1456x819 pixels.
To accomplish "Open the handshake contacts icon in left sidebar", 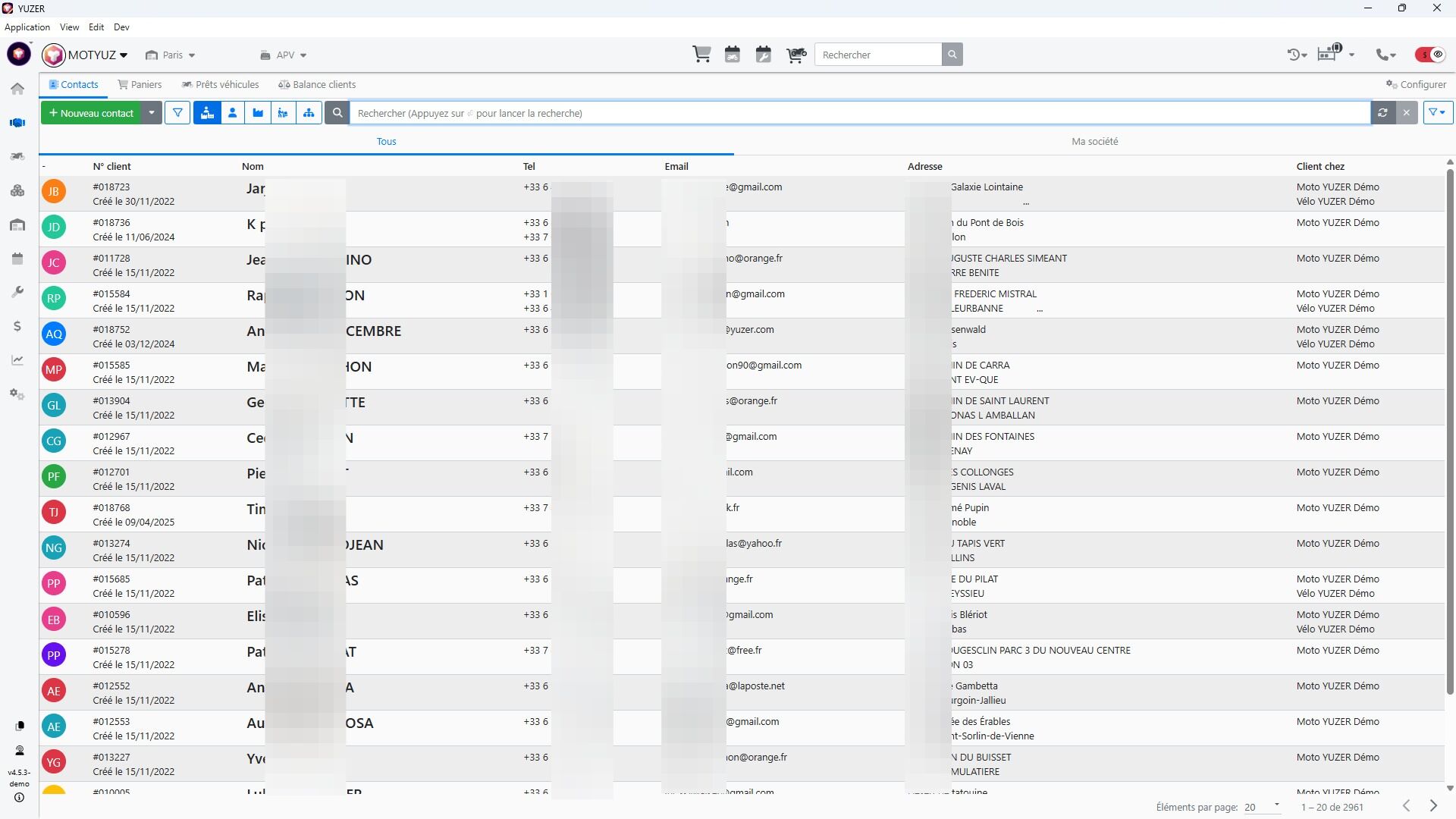I will pos(17,123).
